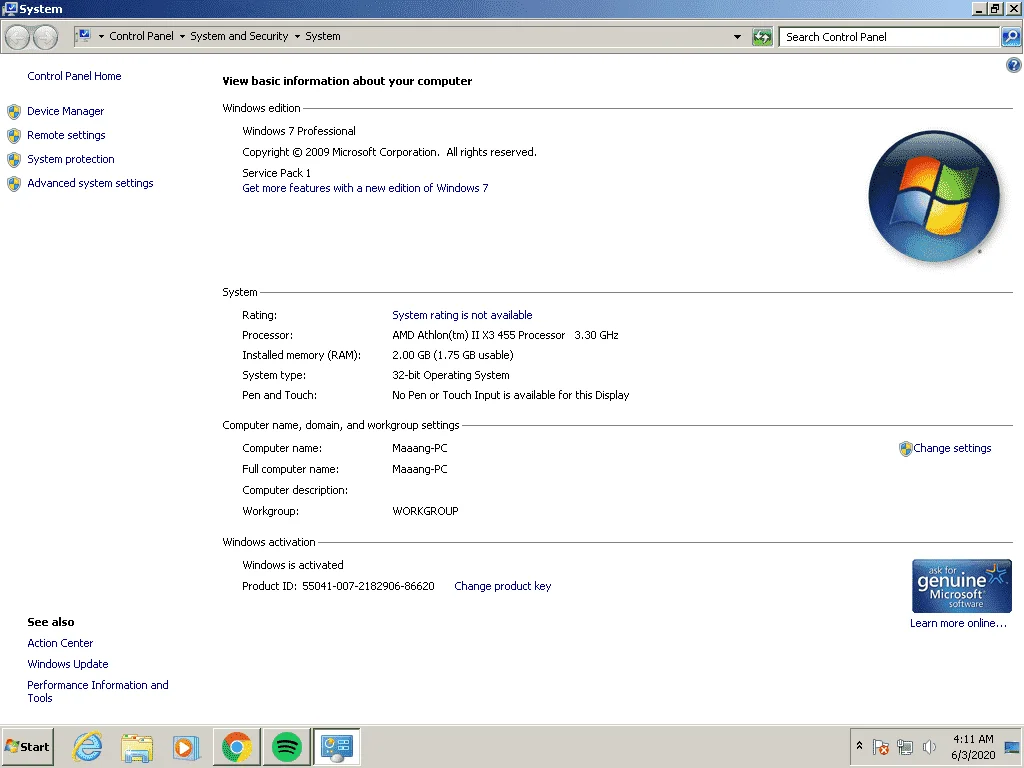Open Advanced system settings
1024x768 pixels.
(90, 184)
